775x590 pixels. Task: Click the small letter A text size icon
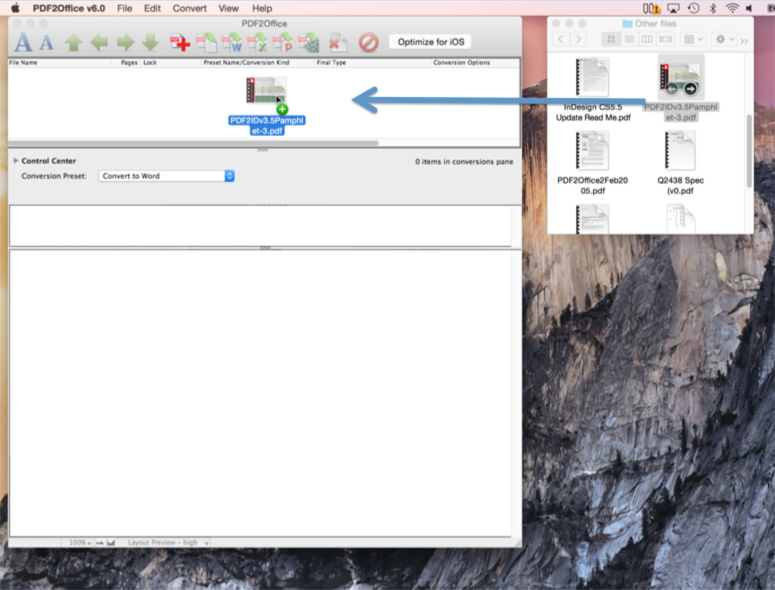point(46,42)
